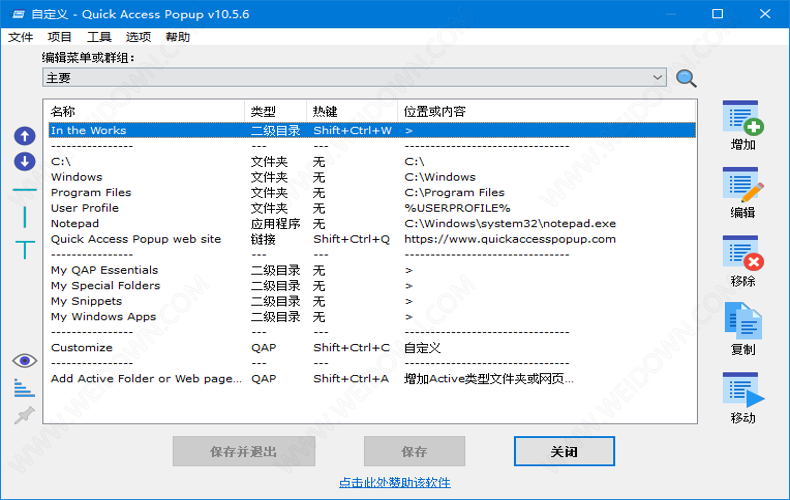Click the 热键 column header

click(352, 111)
